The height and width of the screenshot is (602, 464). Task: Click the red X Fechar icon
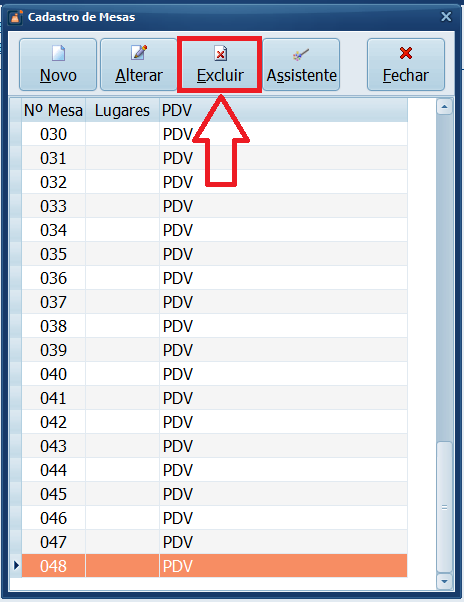point(406,53)
